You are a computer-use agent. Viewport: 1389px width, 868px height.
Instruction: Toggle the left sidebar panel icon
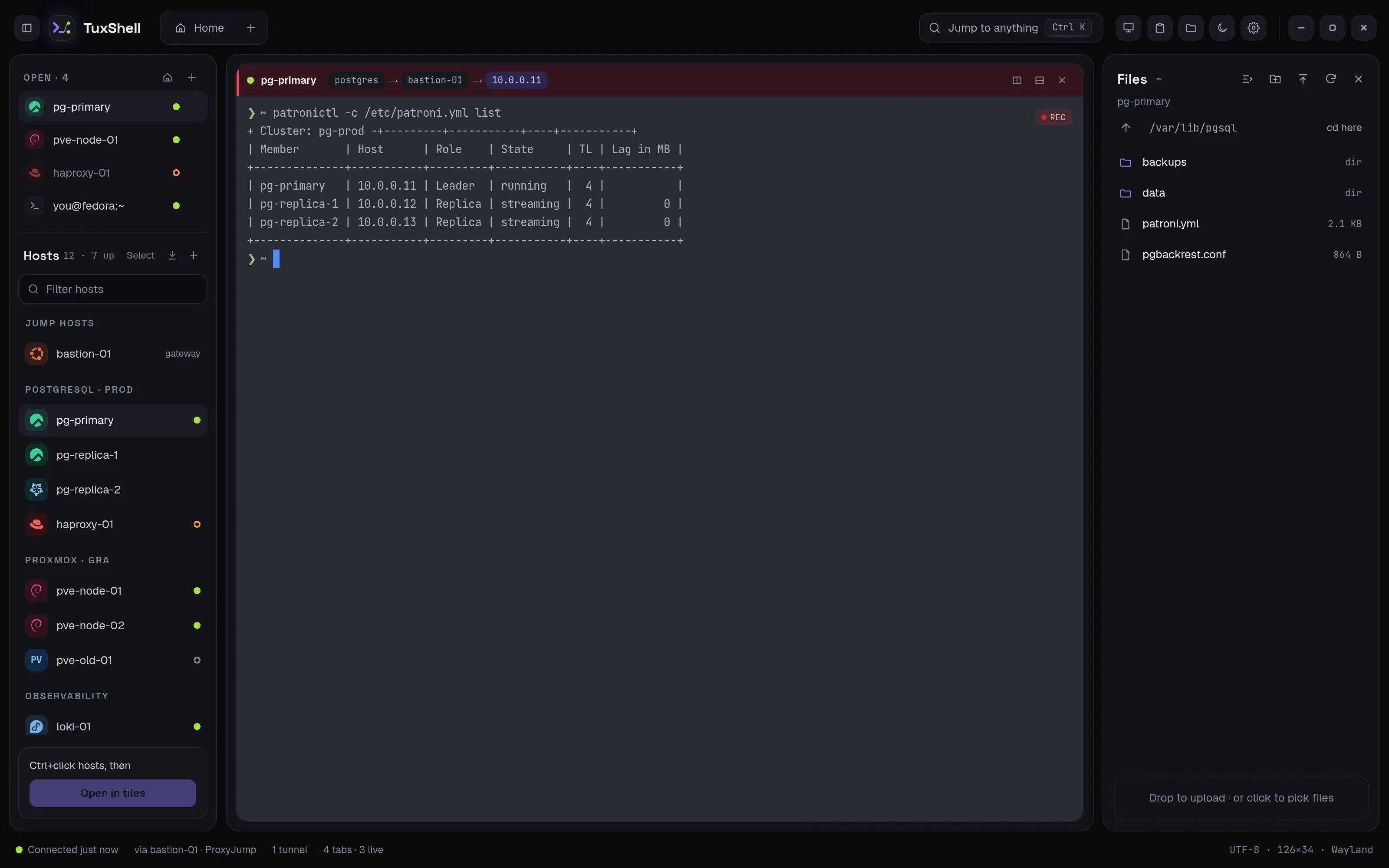[x=26, y=27]
